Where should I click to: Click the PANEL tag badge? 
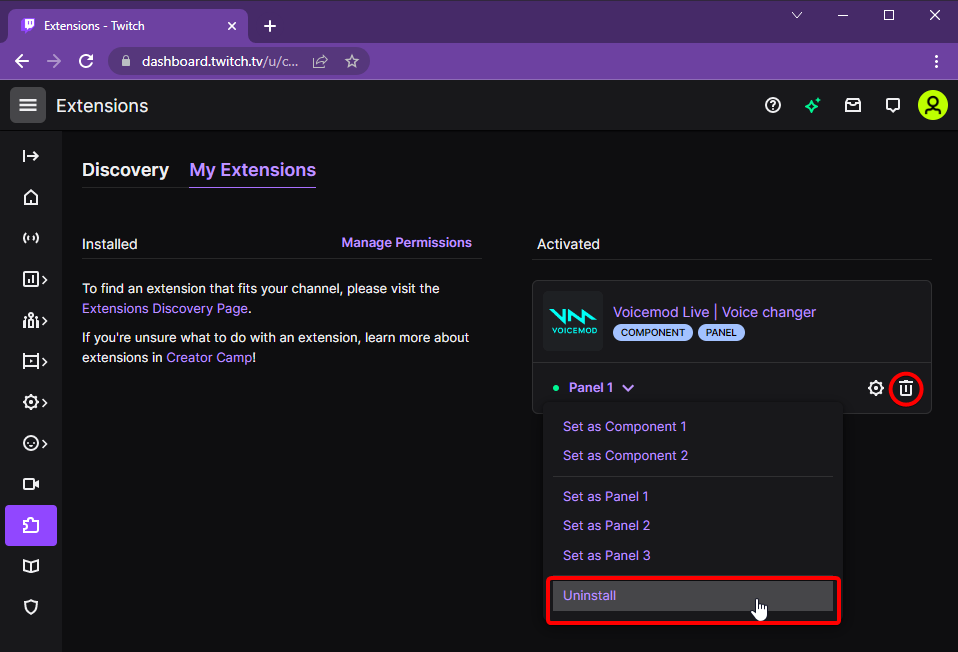pyautogui.click(x=721, y=332)
